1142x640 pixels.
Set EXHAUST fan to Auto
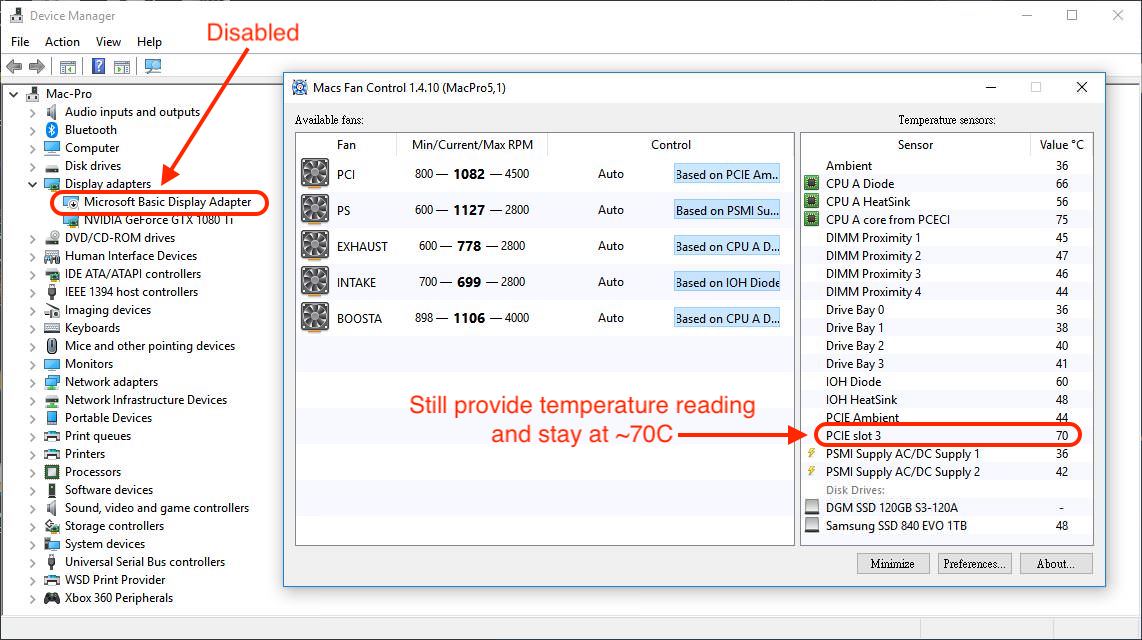coord(610,246)
